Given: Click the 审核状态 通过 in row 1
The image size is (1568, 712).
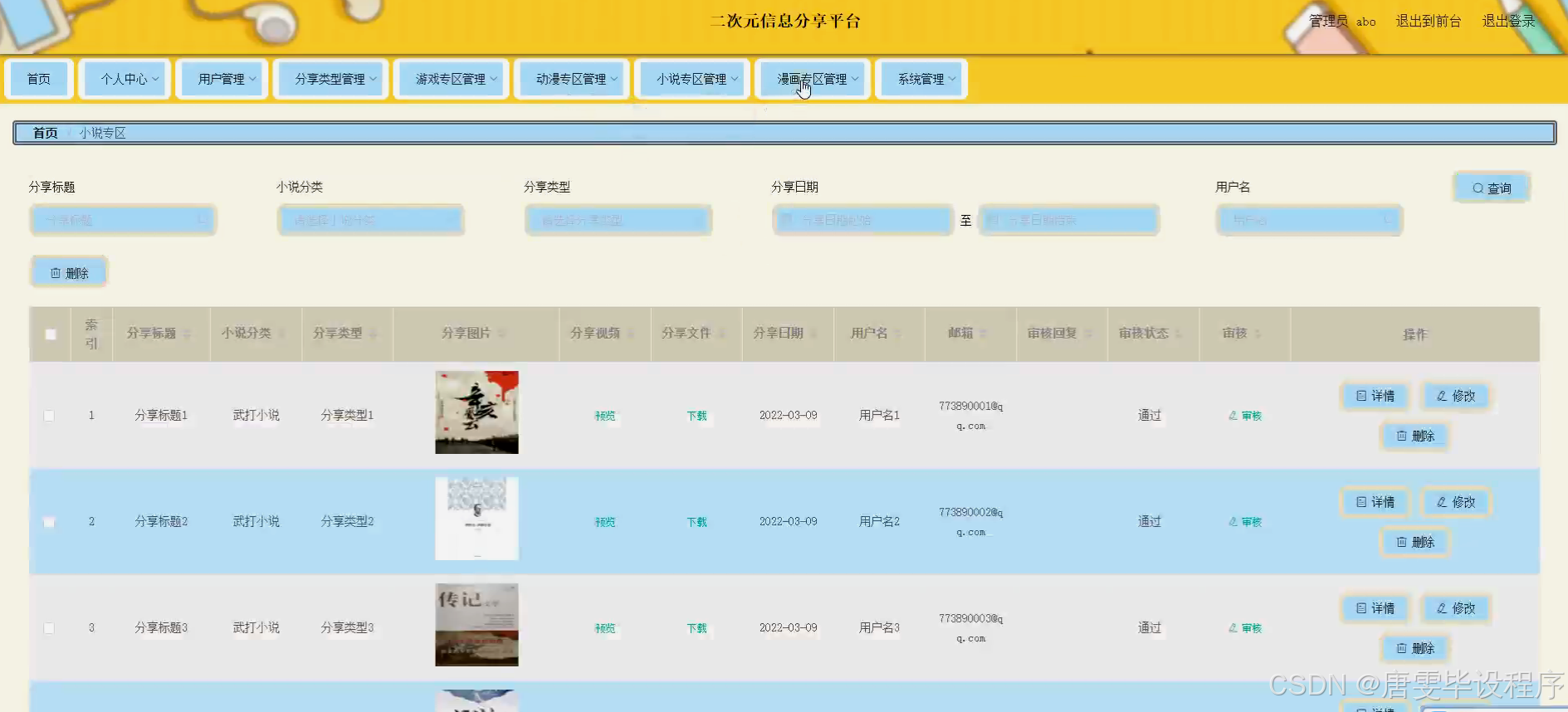Looking at the screenshot, I should coord(1150,415).
